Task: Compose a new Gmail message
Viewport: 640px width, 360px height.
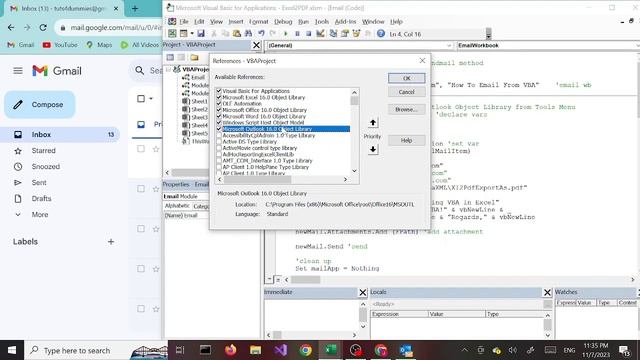Action: pyautogui.click(x=40, y=104)
